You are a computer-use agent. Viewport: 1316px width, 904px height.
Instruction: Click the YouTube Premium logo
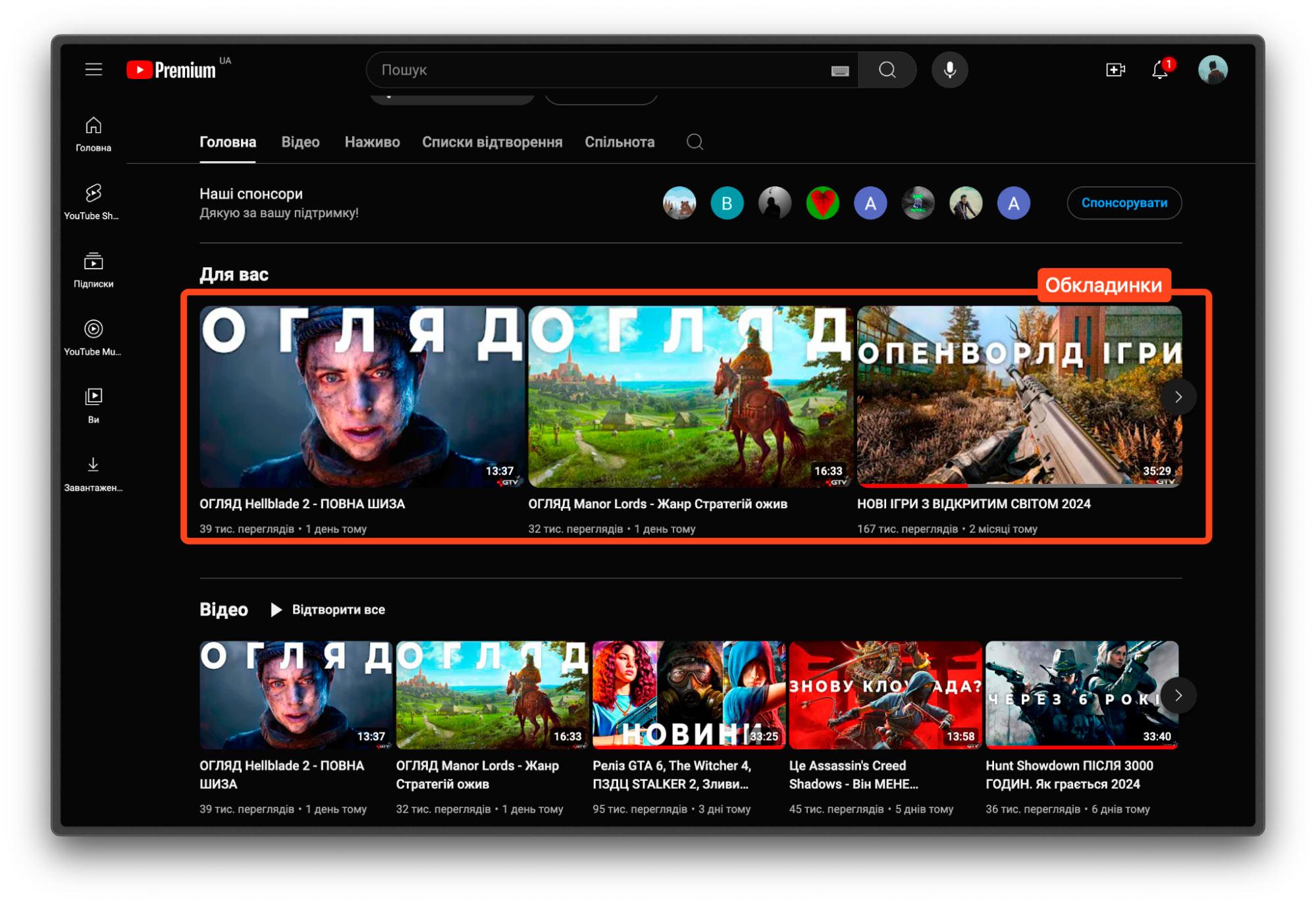171,70
